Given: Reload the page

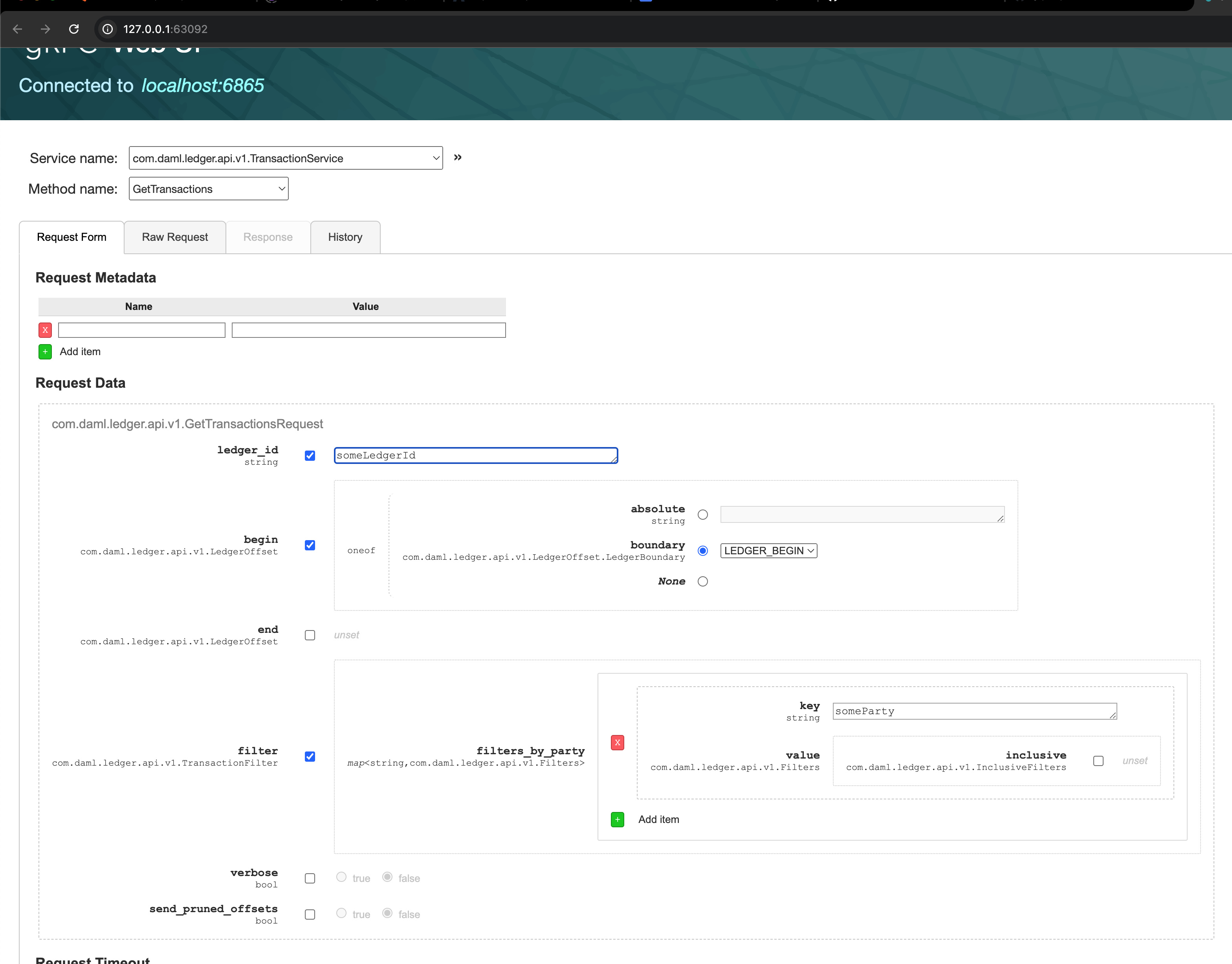Looking at the screenshot, I should (74, 29).
